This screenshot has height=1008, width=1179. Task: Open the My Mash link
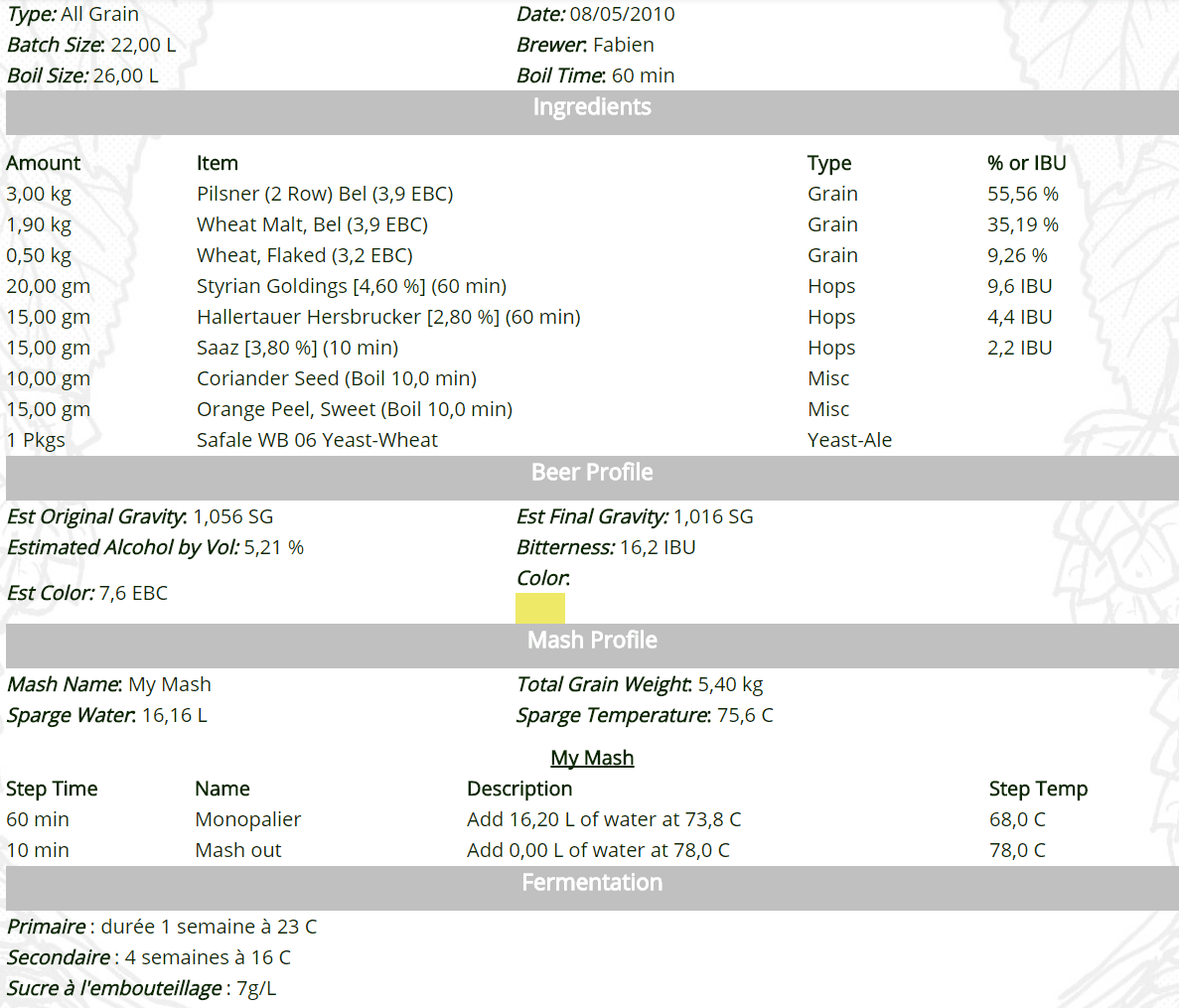(592, 757)
